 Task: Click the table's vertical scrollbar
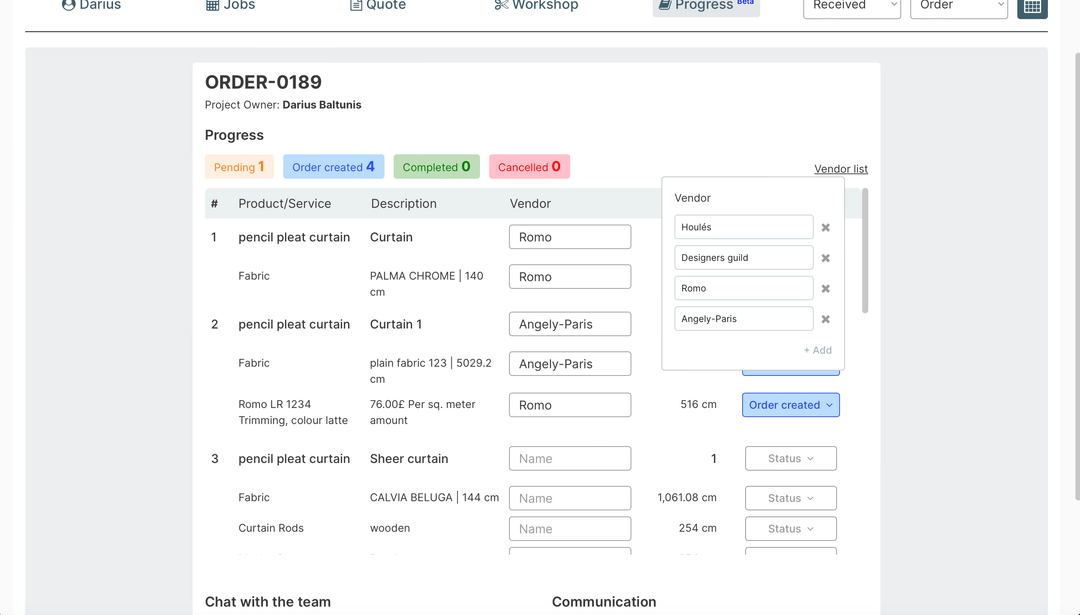pos(864,251)
